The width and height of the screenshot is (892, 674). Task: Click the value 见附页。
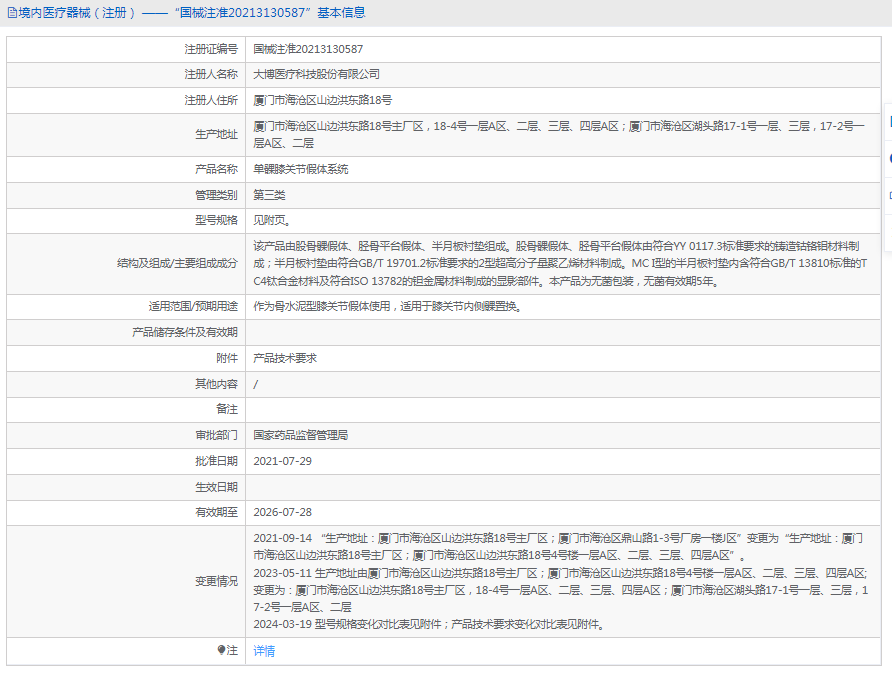(272, 221)
